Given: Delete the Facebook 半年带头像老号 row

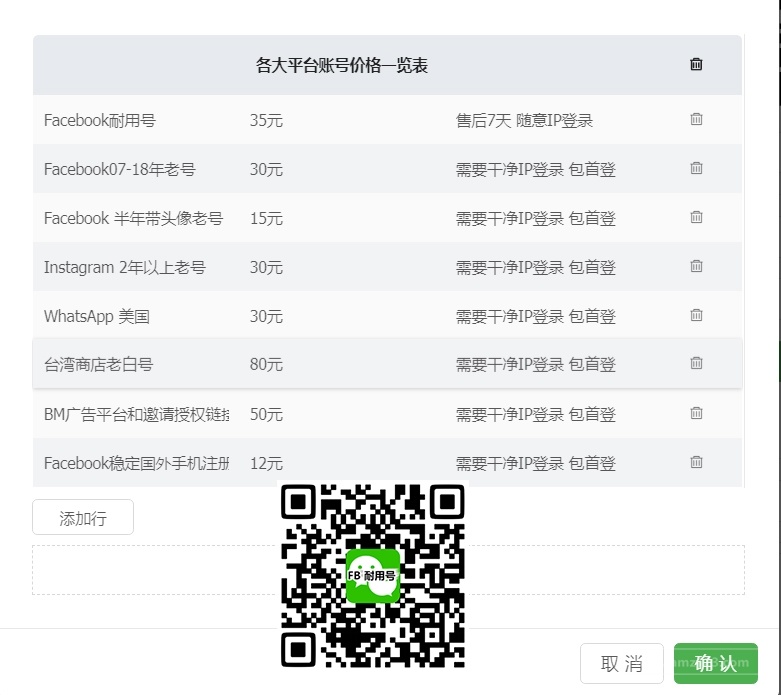Looking at the screenshot, I should pos(696,217).
